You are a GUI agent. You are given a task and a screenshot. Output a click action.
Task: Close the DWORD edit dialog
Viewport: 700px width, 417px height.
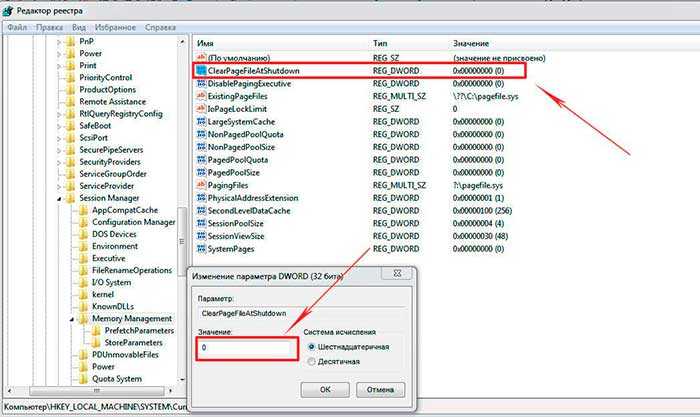(397, 273)
